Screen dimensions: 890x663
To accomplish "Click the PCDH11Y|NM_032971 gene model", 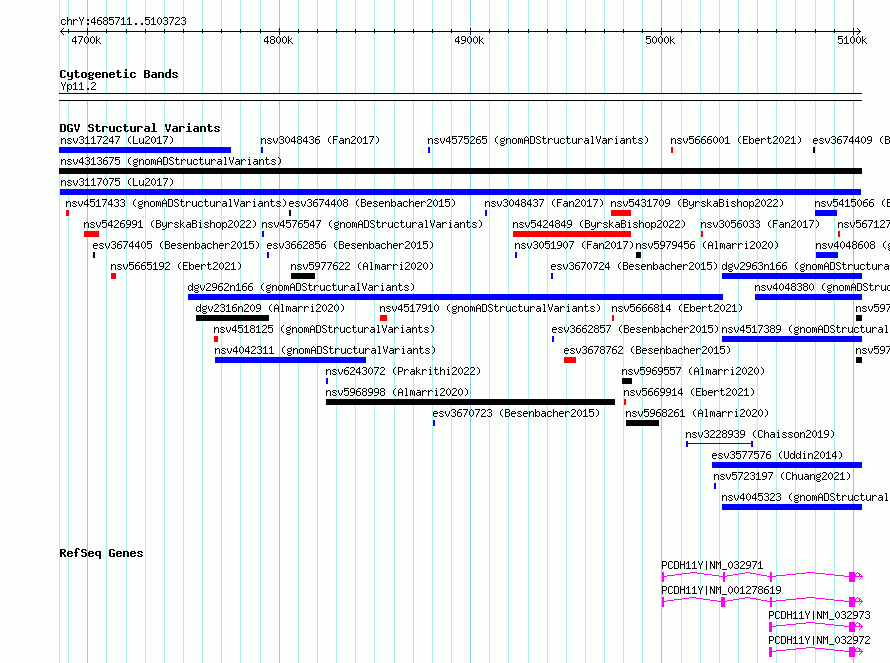I will 762,577.
